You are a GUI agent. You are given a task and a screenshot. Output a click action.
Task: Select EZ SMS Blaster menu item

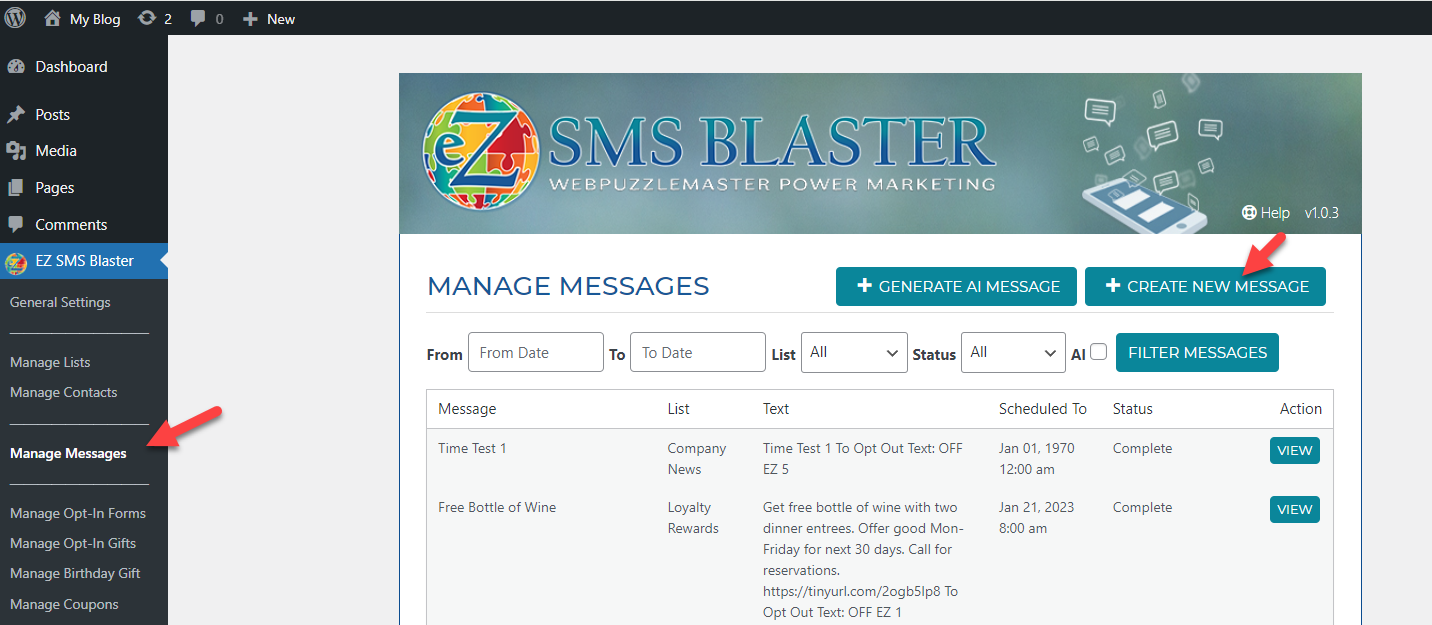pyautogui.click(x=84, y=261)
